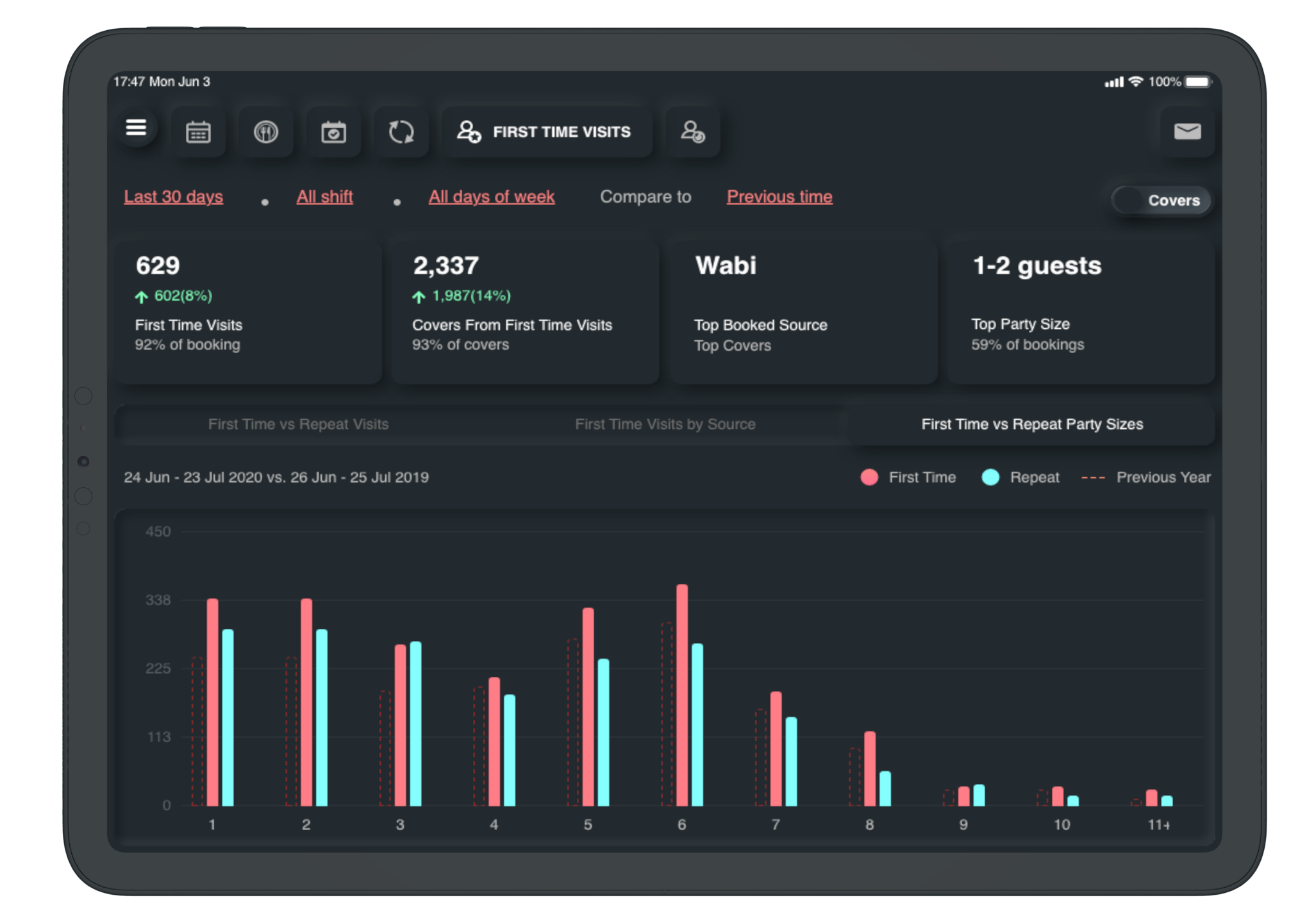This screenshot has width=1316, height=923.
Task: Click the date range text 24 Jun - 23 Jul 2020
Action: [x=193, y=478]
